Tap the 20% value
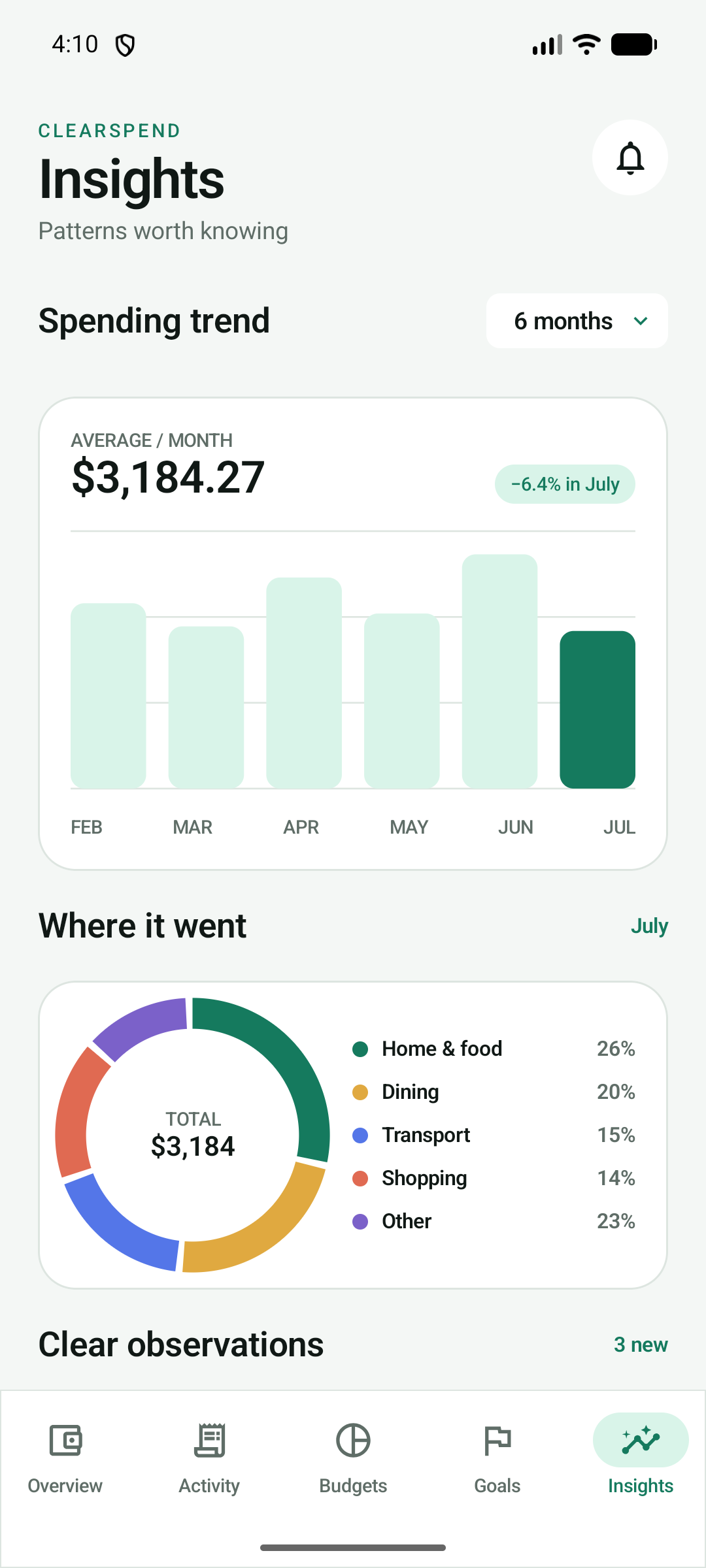Viewport: 706px width, 1568px height. tap(616, 1092)
